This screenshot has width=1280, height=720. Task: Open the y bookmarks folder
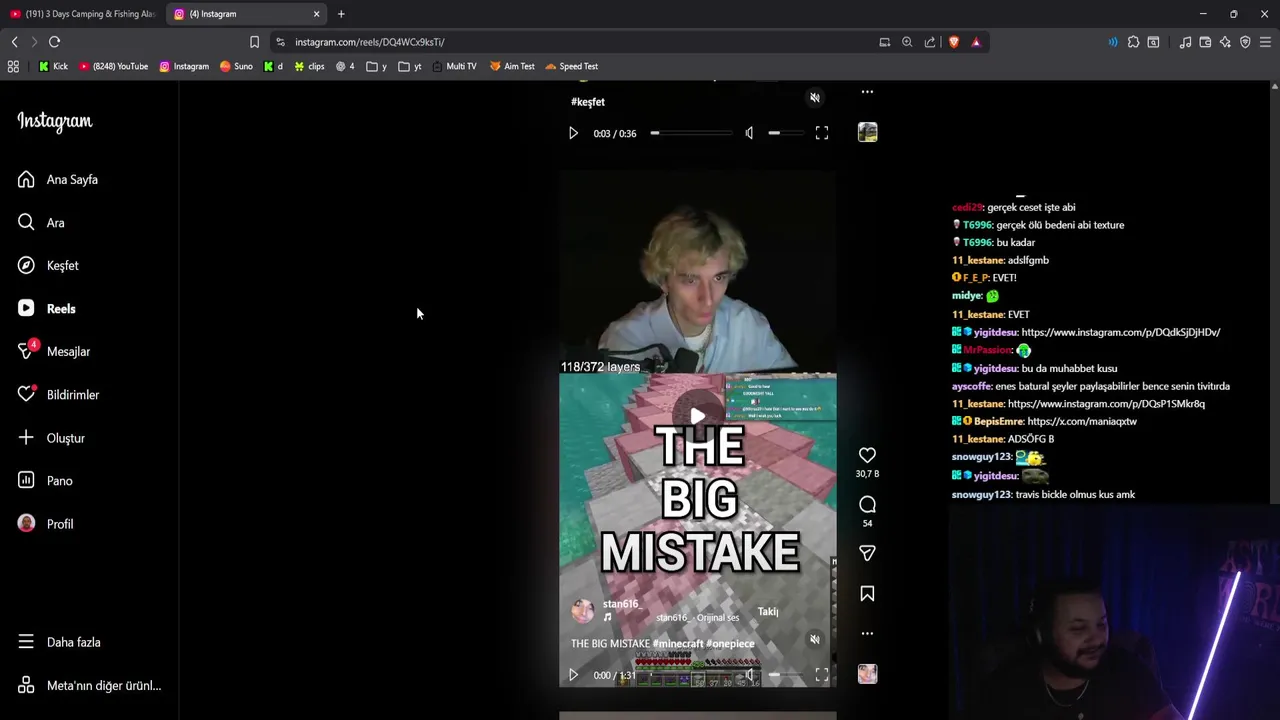pos(377,67)
